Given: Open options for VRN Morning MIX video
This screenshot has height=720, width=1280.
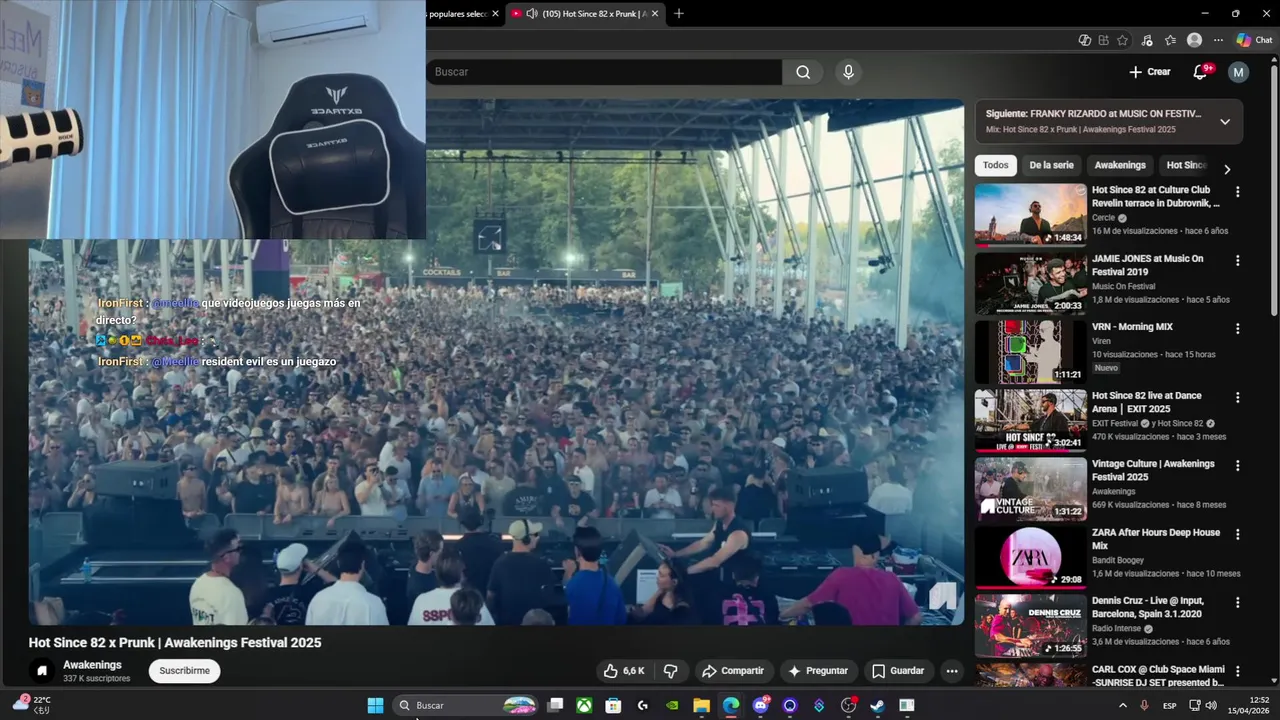Looking at the screenshot, I should 1237,328.
